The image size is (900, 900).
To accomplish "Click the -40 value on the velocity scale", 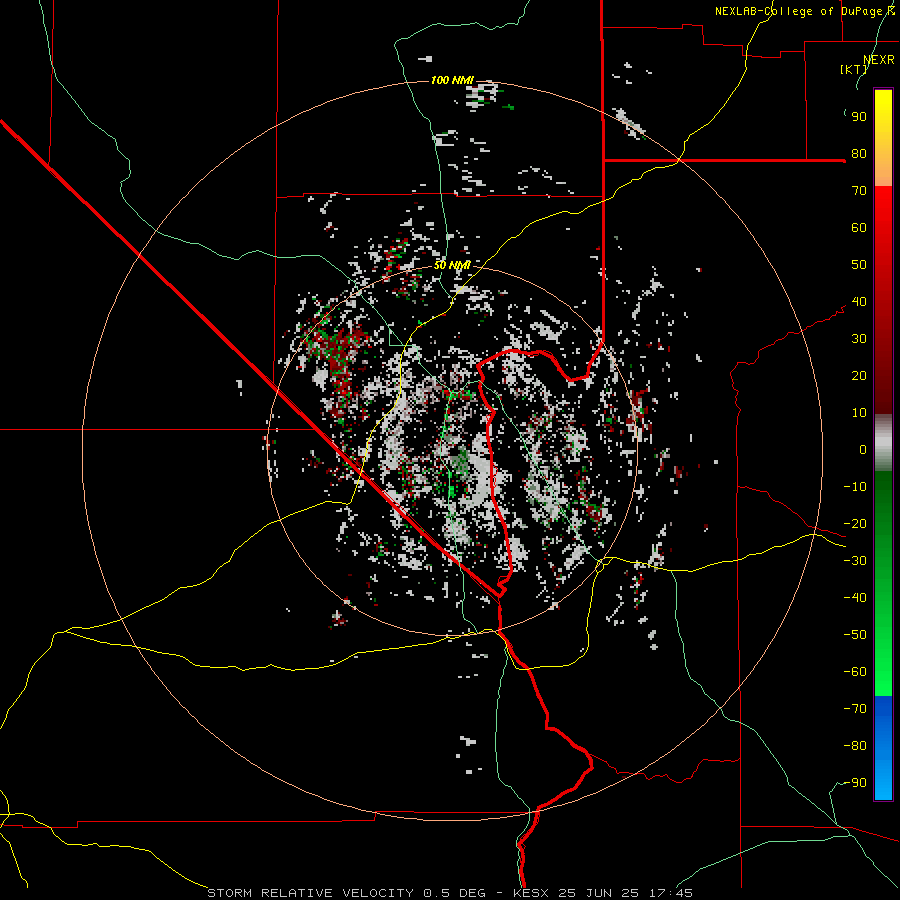I will pyautogui.click(x=855, y=598).
